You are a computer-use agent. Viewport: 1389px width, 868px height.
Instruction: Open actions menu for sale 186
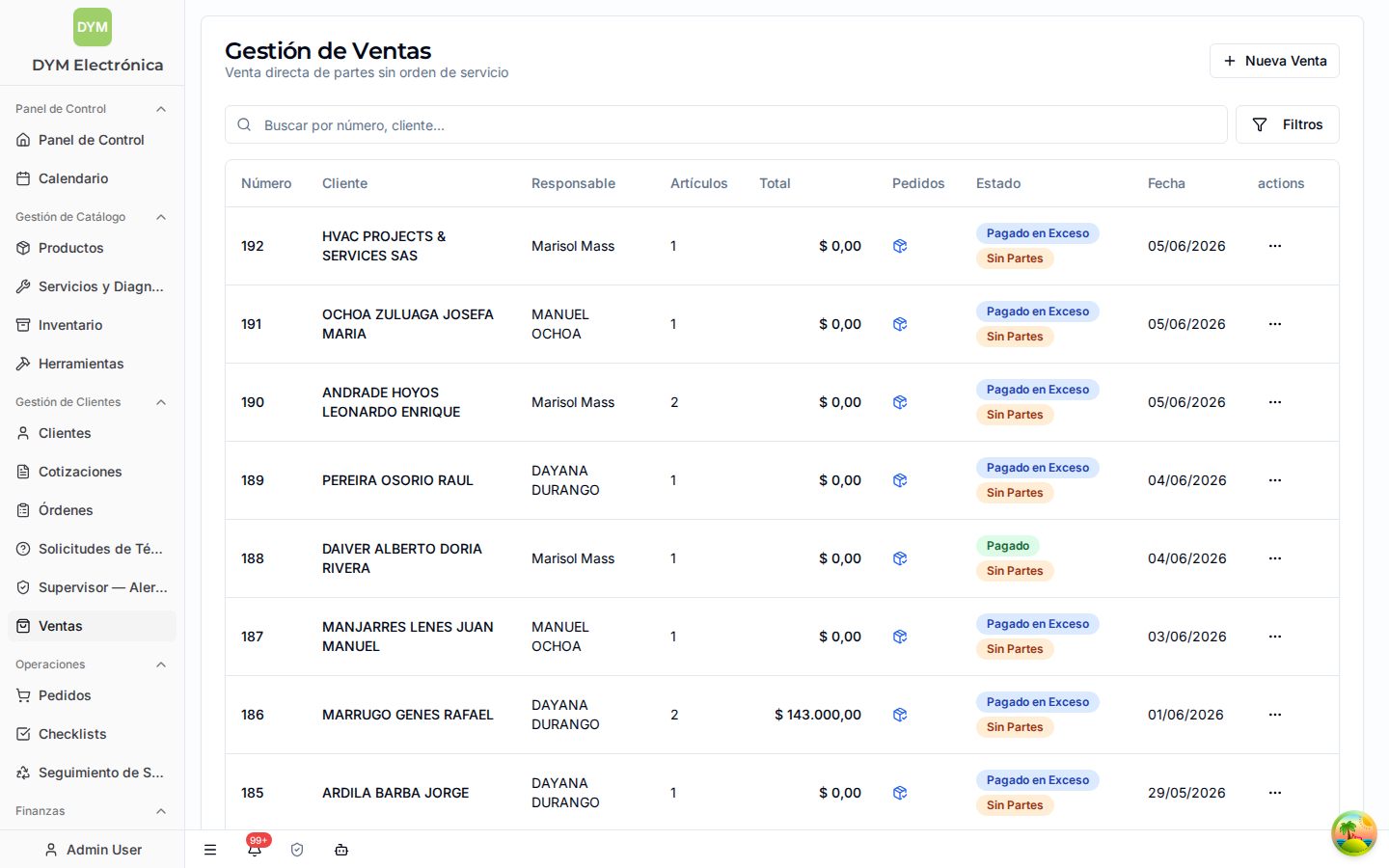pyautogui.click(x=1275, y=715)
